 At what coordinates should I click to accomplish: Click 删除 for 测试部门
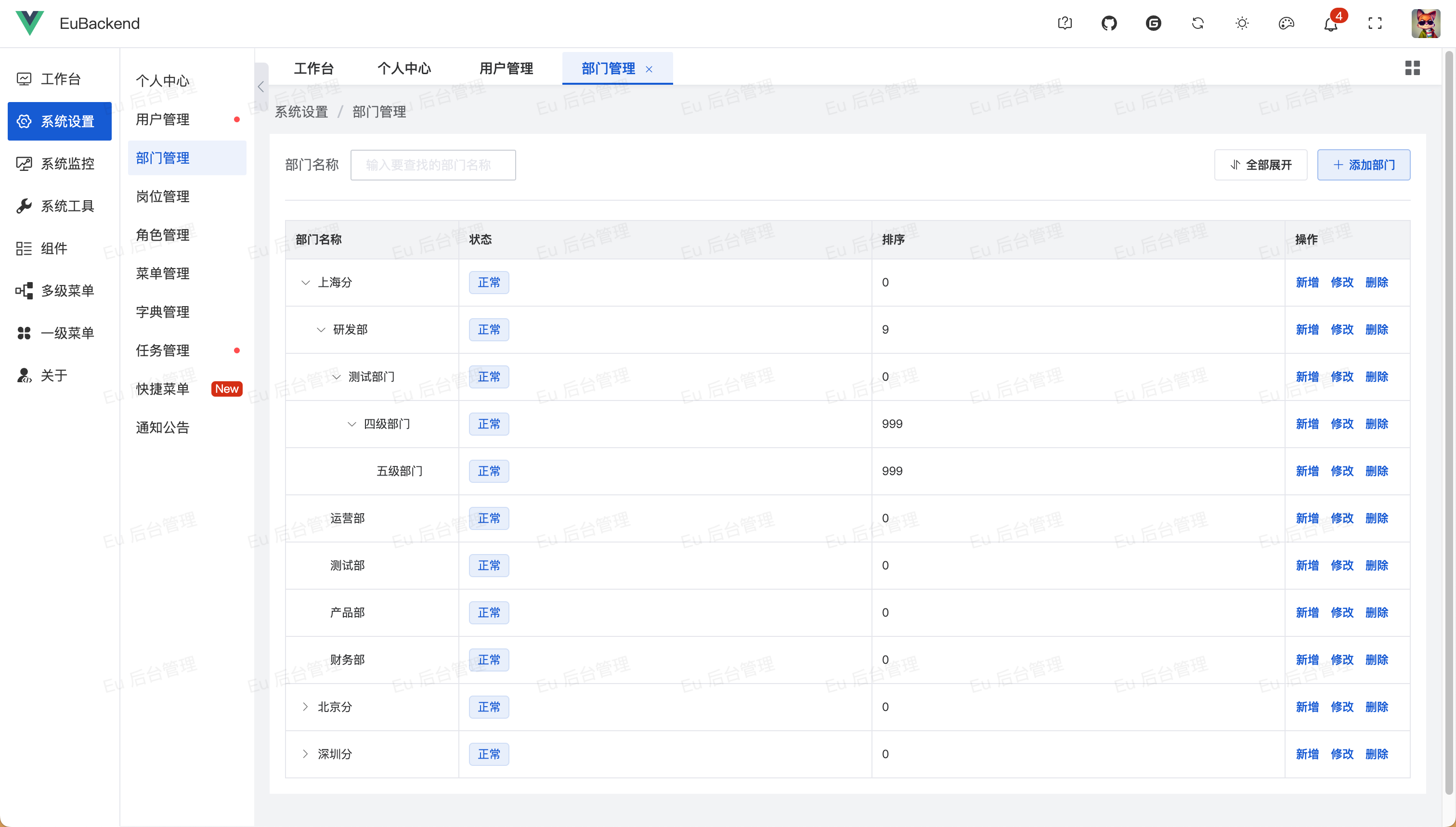pyautogui.click(x=1377, y=376)
